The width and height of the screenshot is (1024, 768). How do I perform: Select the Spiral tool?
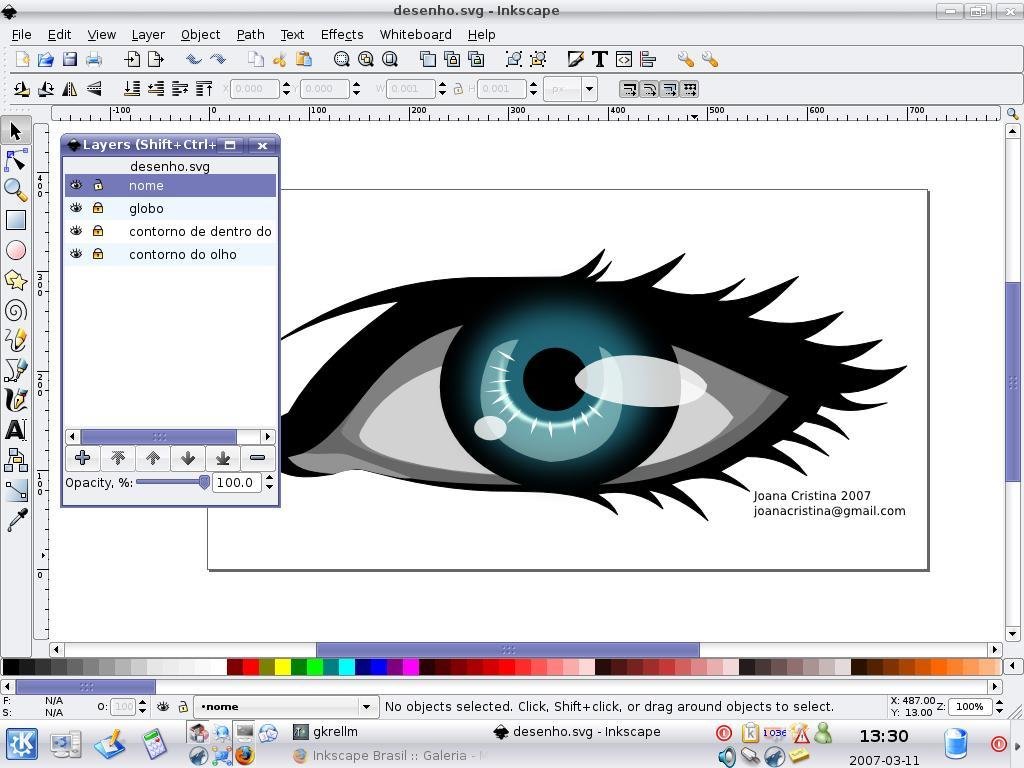tap(16, 310)
